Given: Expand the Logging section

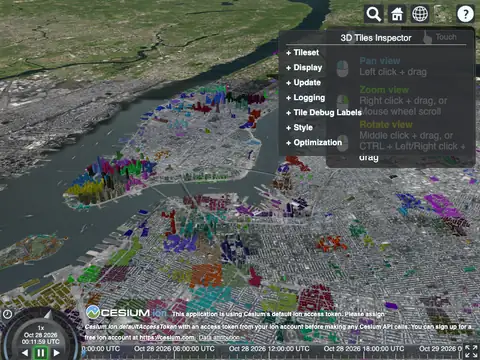Looking at the screenshot, I should [x=305, y=98].
